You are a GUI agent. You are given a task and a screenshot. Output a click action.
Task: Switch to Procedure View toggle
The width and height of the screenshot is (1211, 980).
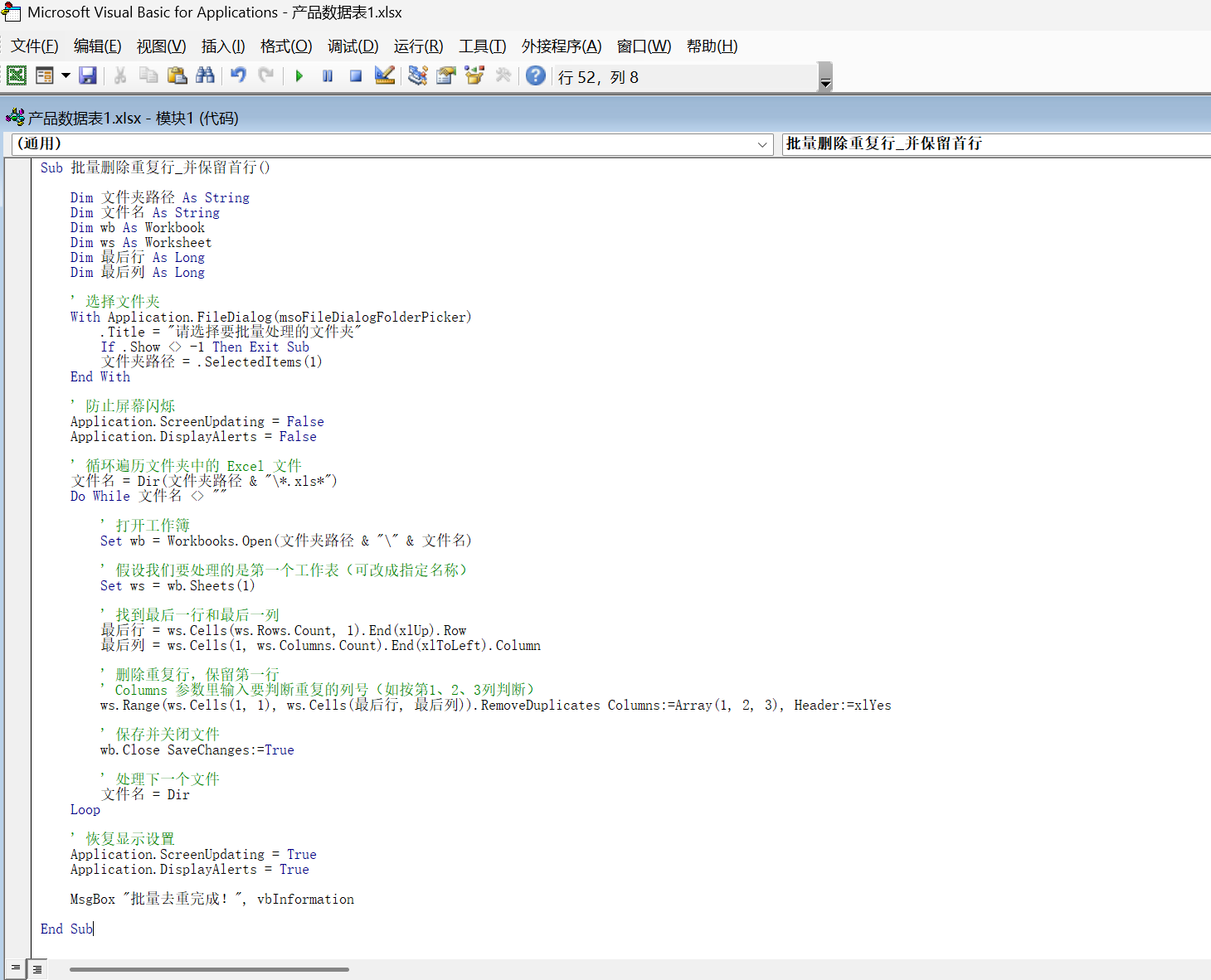click(x=15, y=968)
